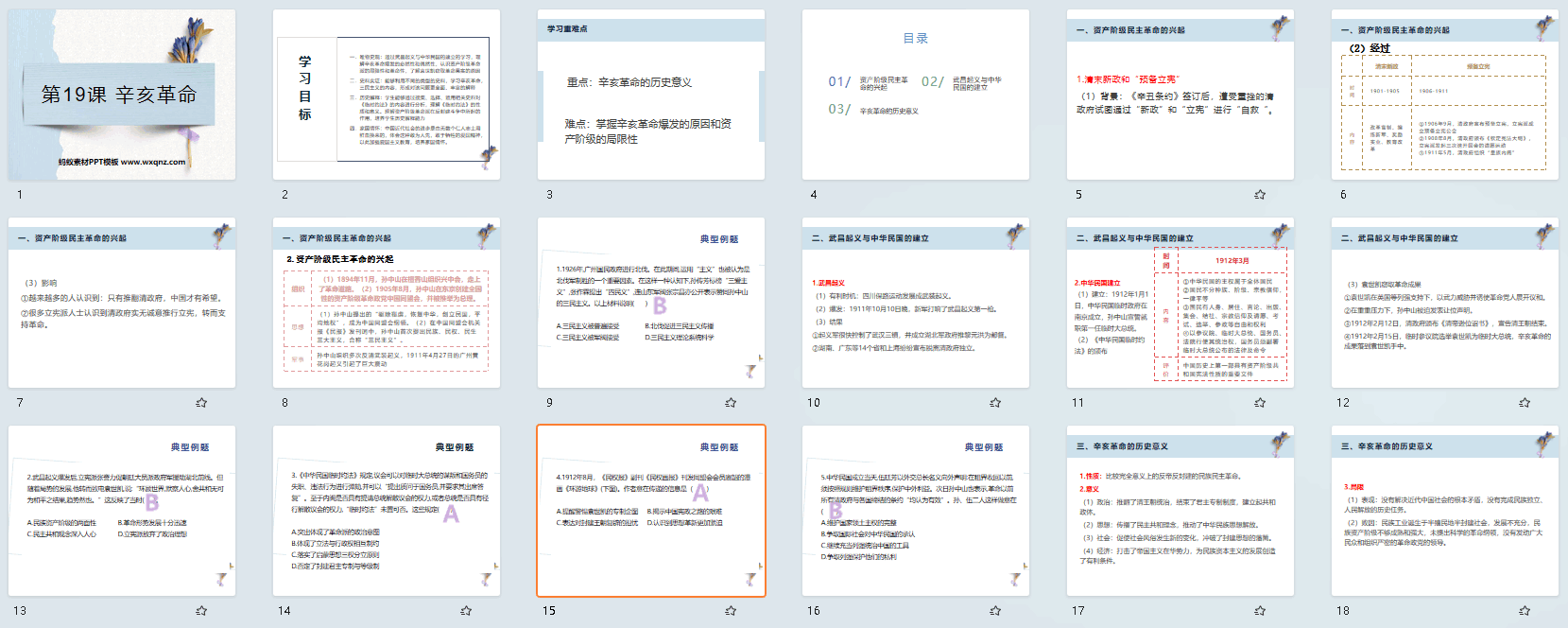This screenshot has height=628, width=1568.
Task: Play animations using star icon under slide 12
Action: coord(1524,403)
